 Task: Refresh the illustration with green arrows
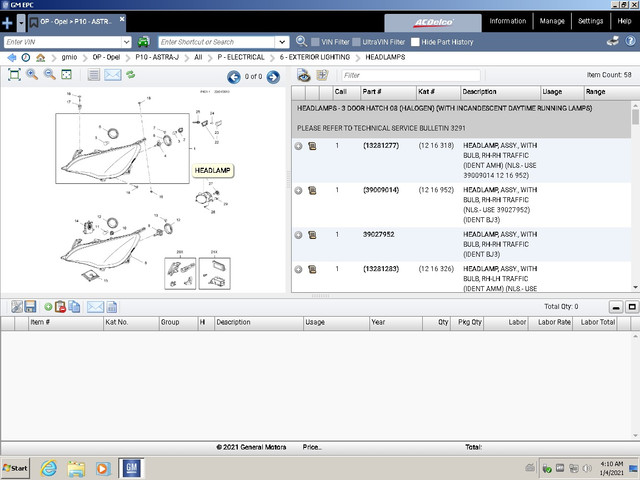131,74
